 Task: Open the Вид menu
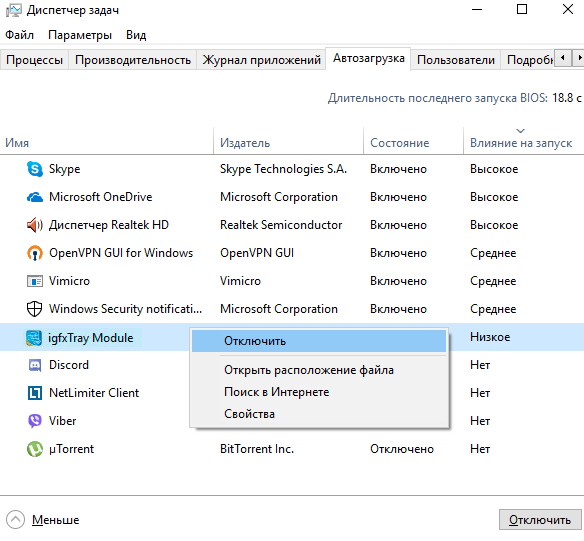136,35
